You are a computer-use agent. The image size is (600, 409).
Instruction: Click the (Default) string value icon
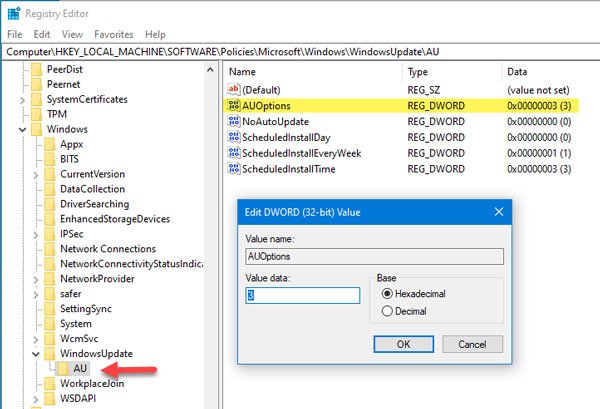(233, 90)
